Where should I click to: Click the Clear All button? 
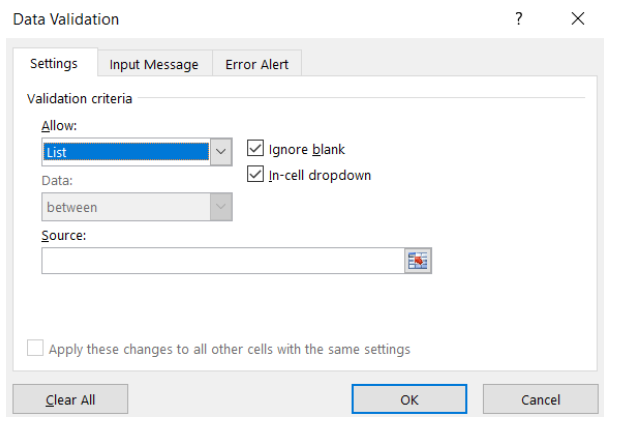point(70,399)
